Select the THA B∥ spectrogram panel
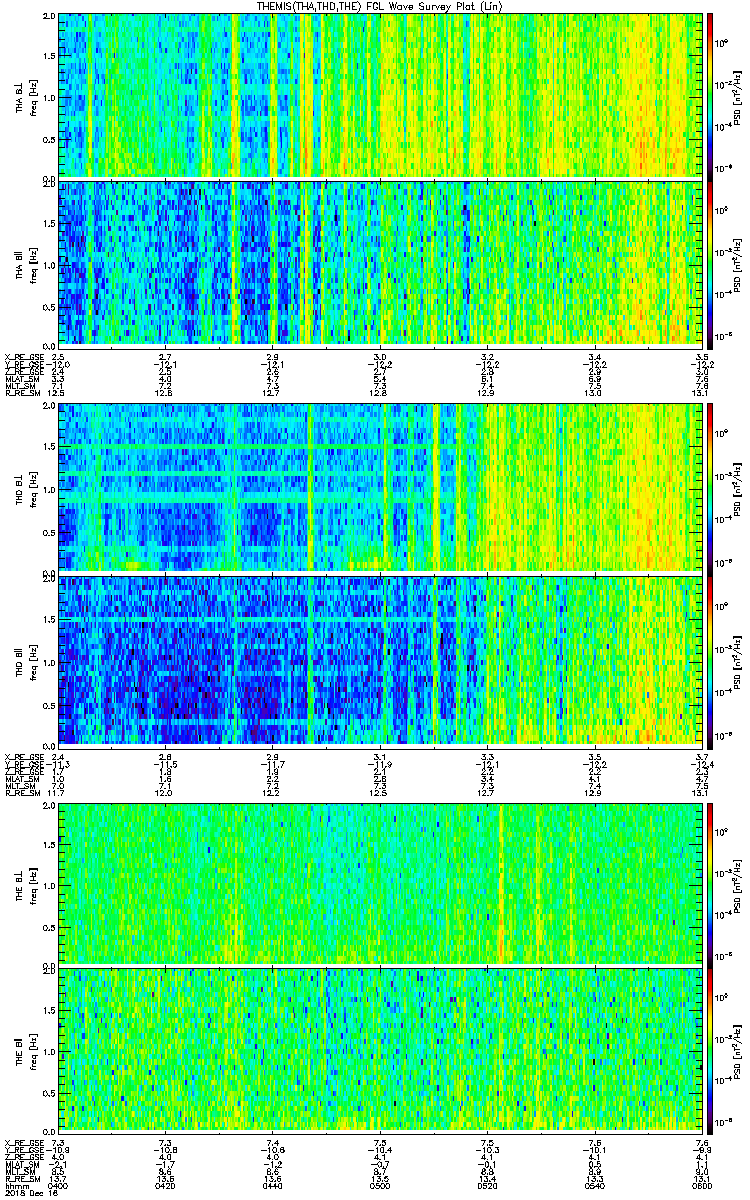Screen dimensions: 750x1200 [x=378, y=263]
